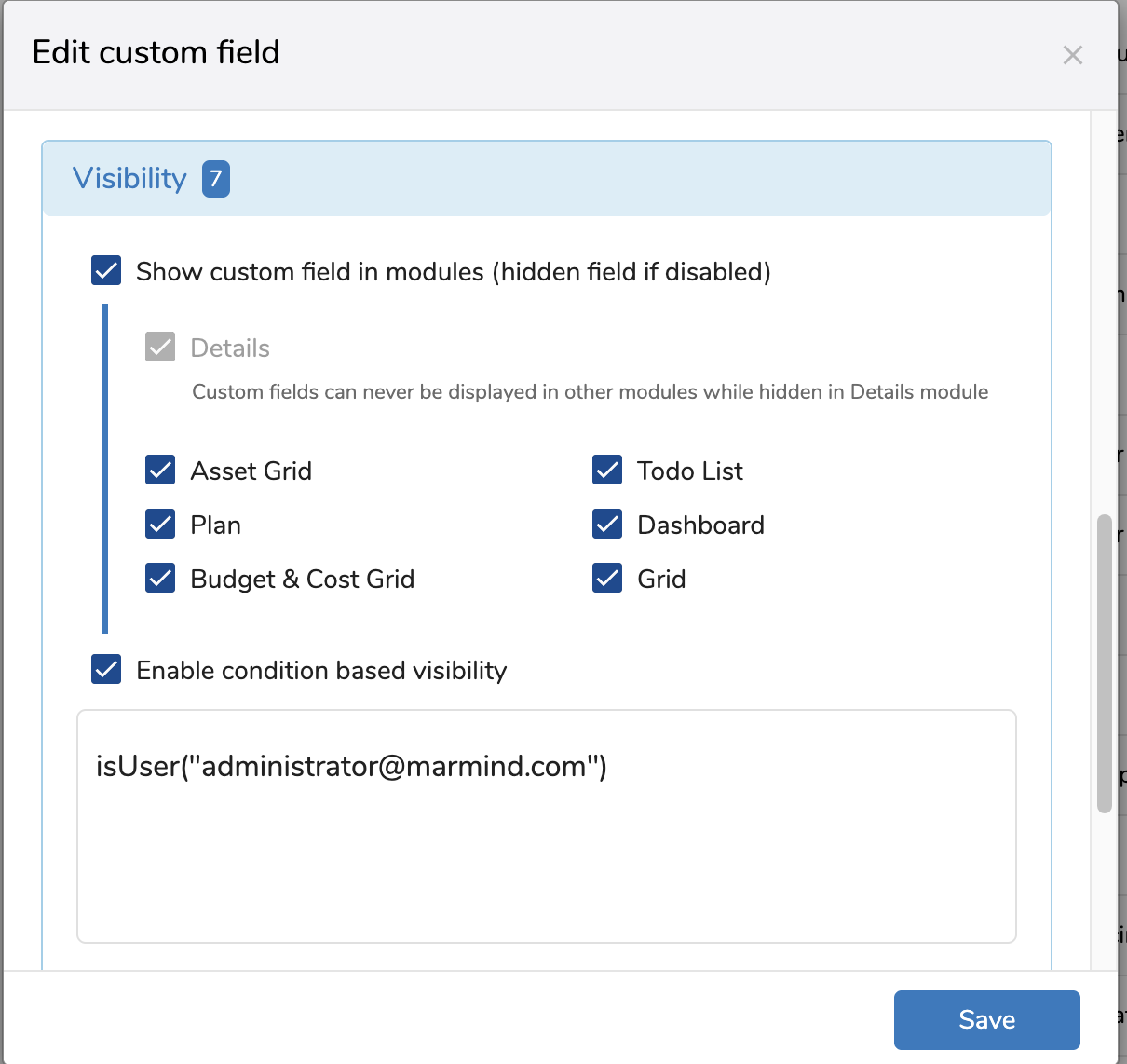Click the greyed-out Details checkbox
The image size is (1127, 1064).
(160, 348)
